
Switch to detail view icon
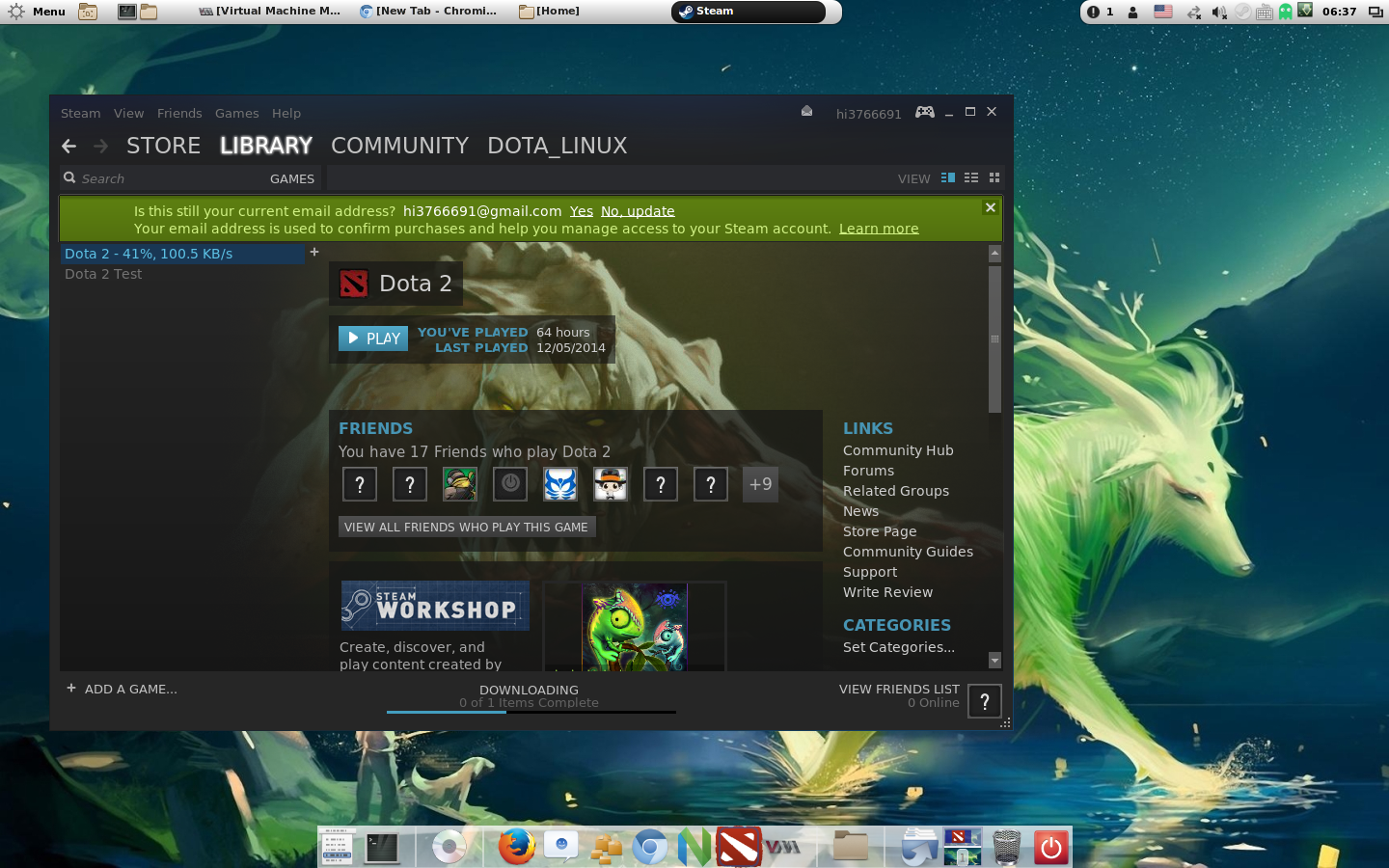948,177
